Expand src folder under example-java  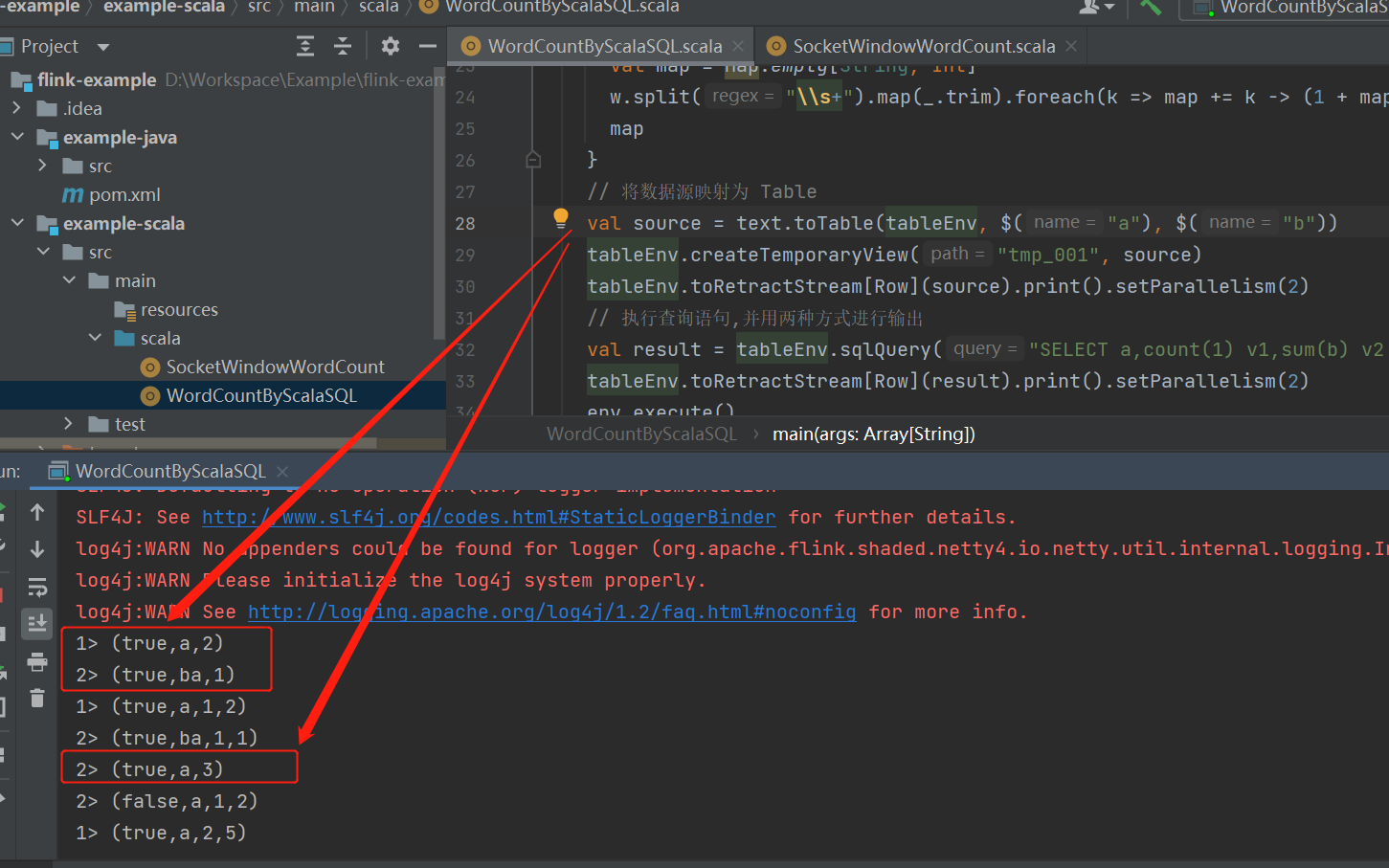point(42,166)
